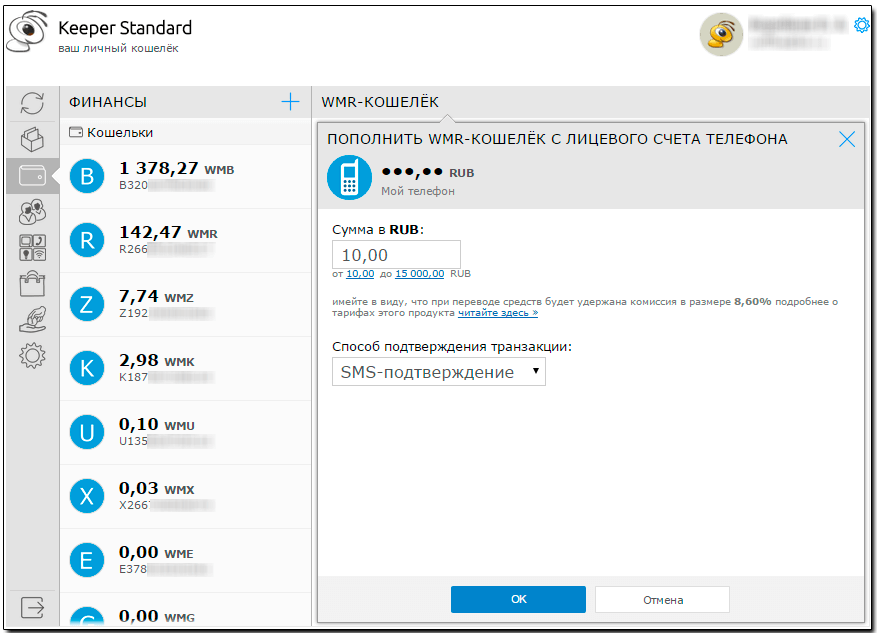Close the top-up dialog with X
Viewport: 877px width, 633px height.
click(x=847, y=139)
